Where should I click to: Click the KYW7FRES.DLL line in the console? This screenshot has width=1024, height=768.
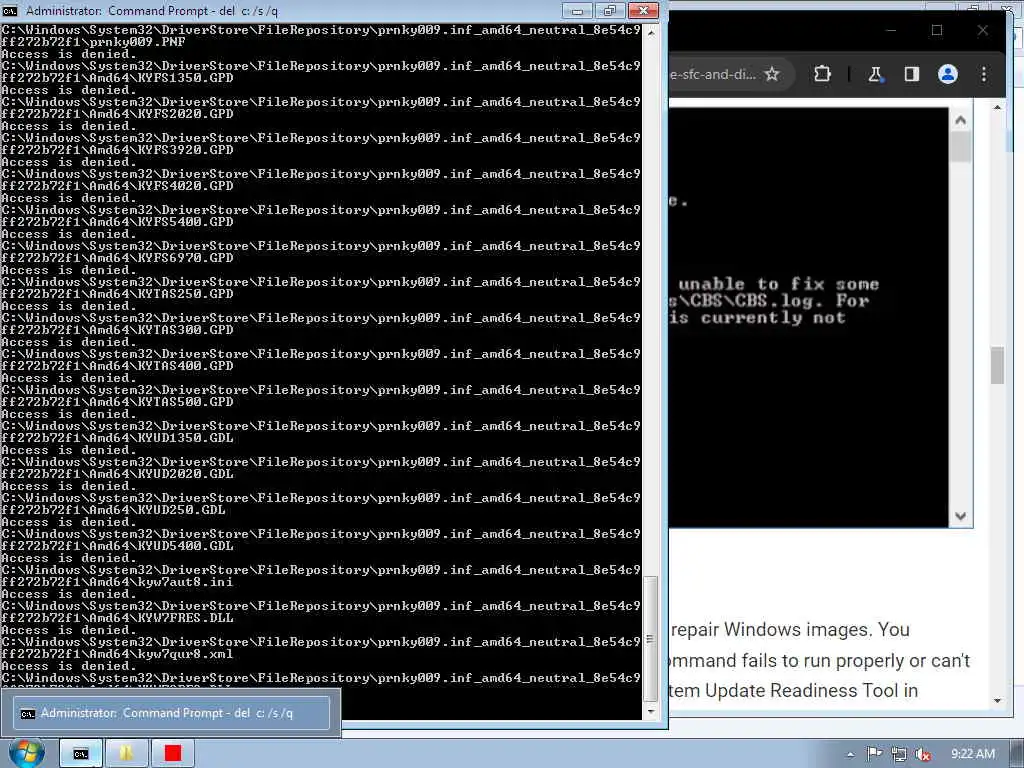[x=118, y=617]
